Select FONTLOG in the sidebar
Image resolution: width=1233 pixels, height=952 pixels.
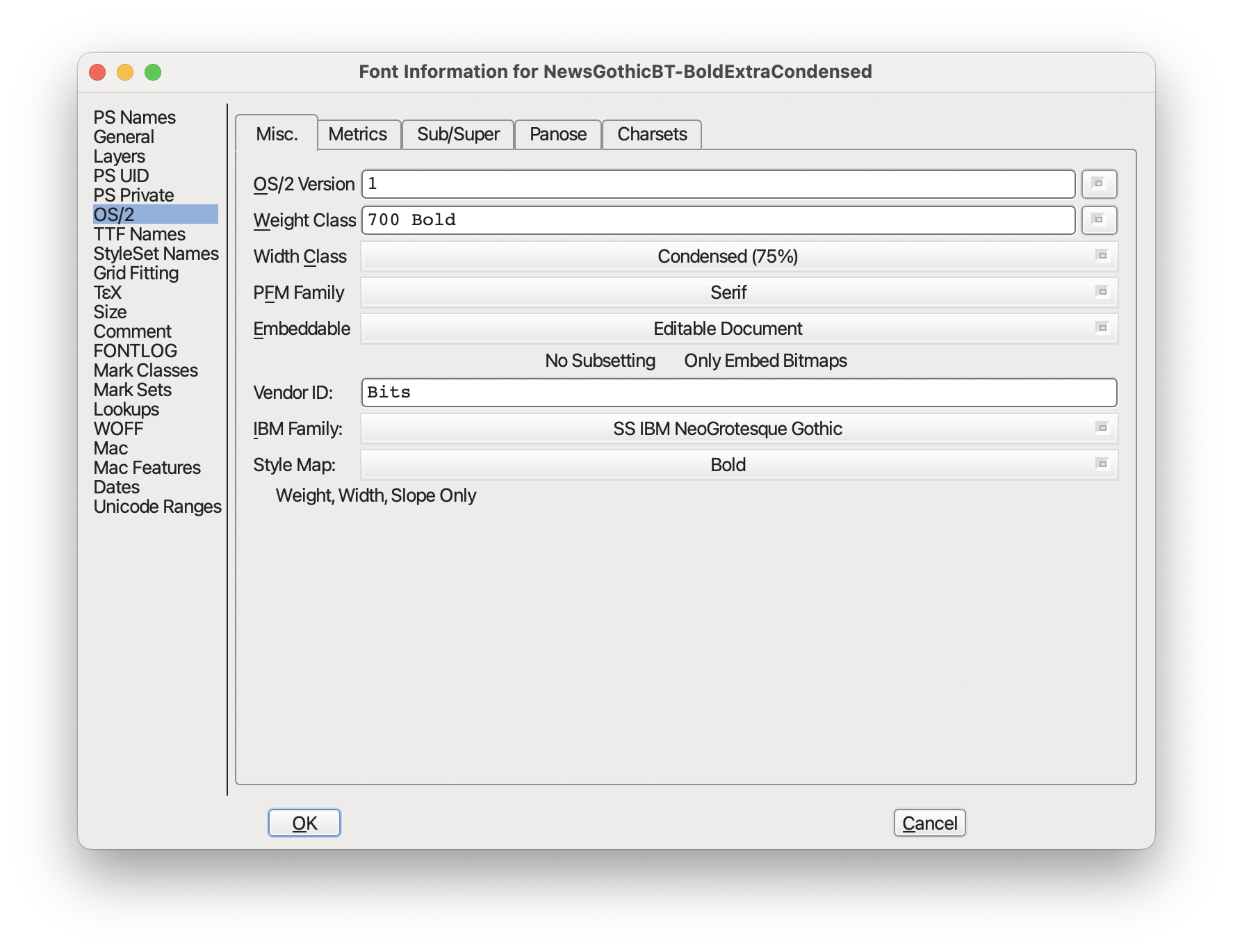tap(136, 351)
